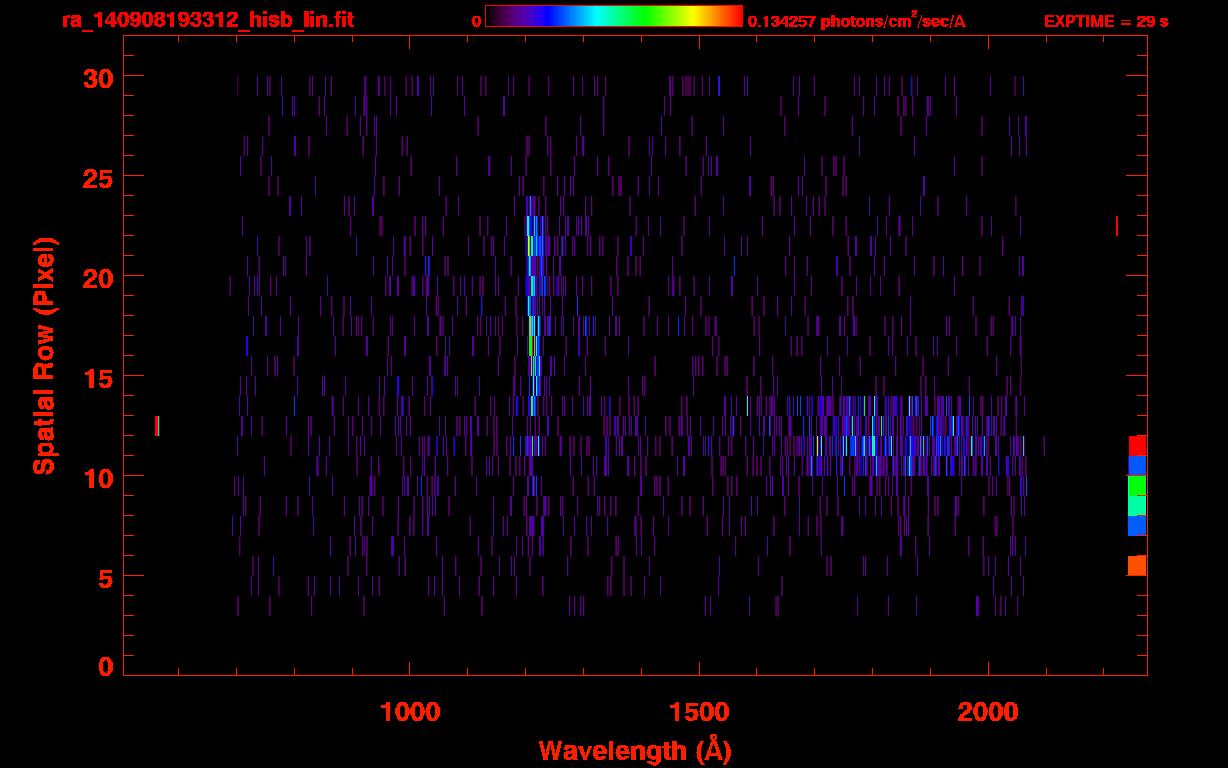Click the Spatial Row (Pixel) axis label

44,355
